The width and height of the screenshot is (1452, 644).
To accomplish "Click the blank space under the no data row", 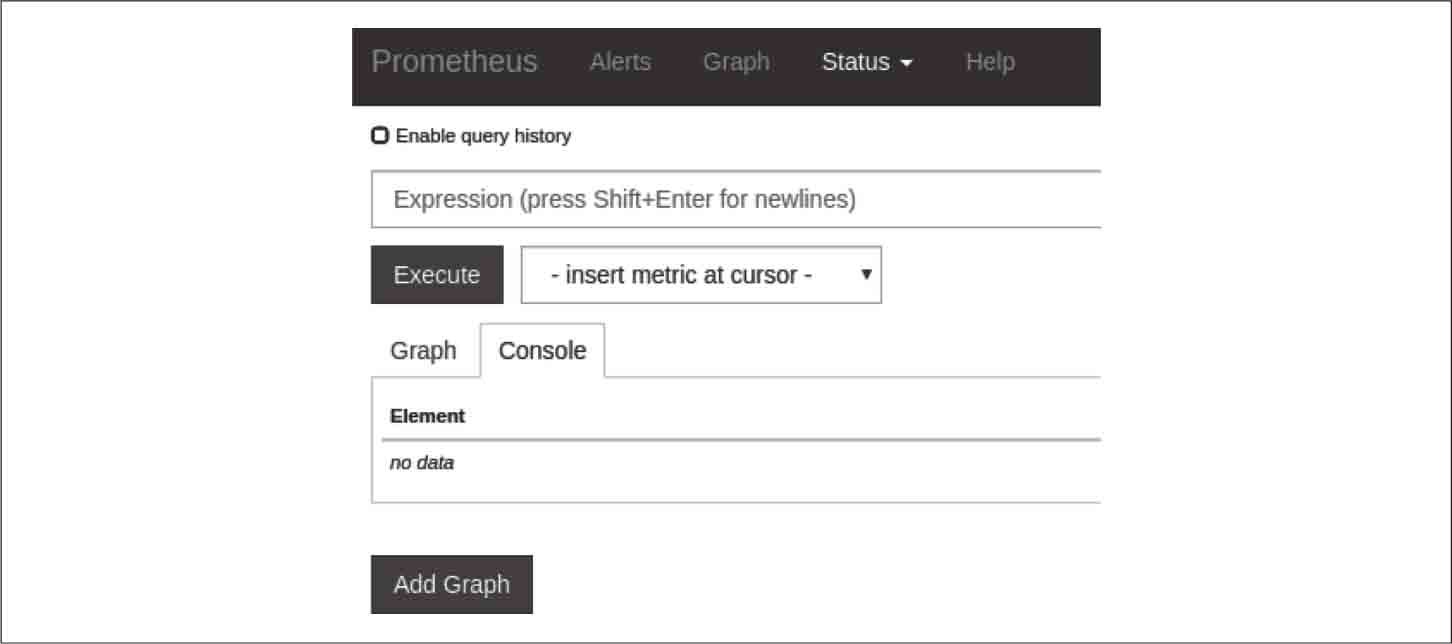I will coord(736,489).
